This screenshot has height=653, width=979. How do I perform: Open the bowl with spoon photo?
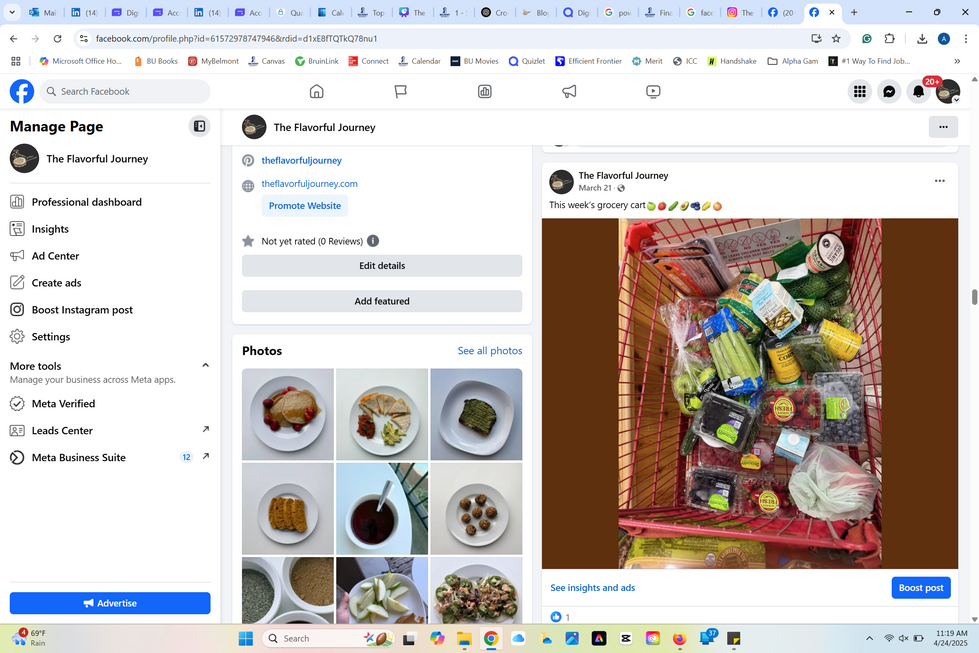382,508
